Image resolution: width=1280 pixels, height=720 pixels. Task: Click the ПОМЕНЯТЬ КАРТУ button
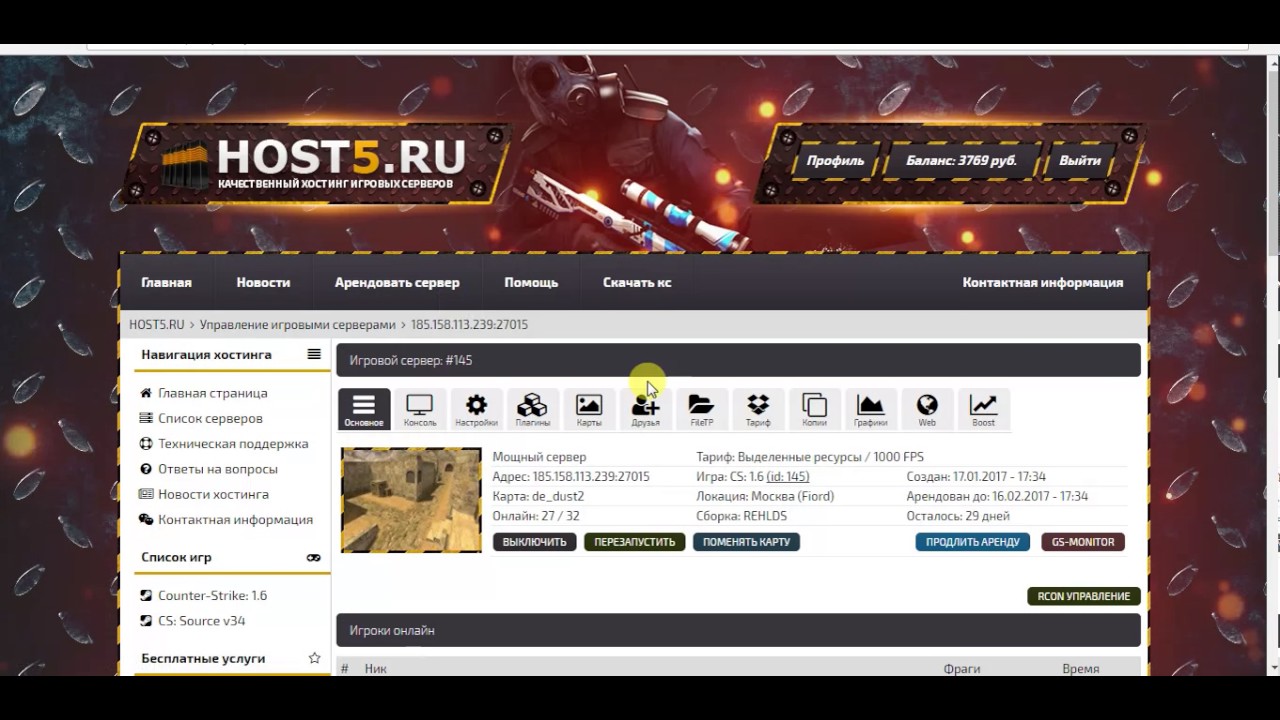(746, 542)
